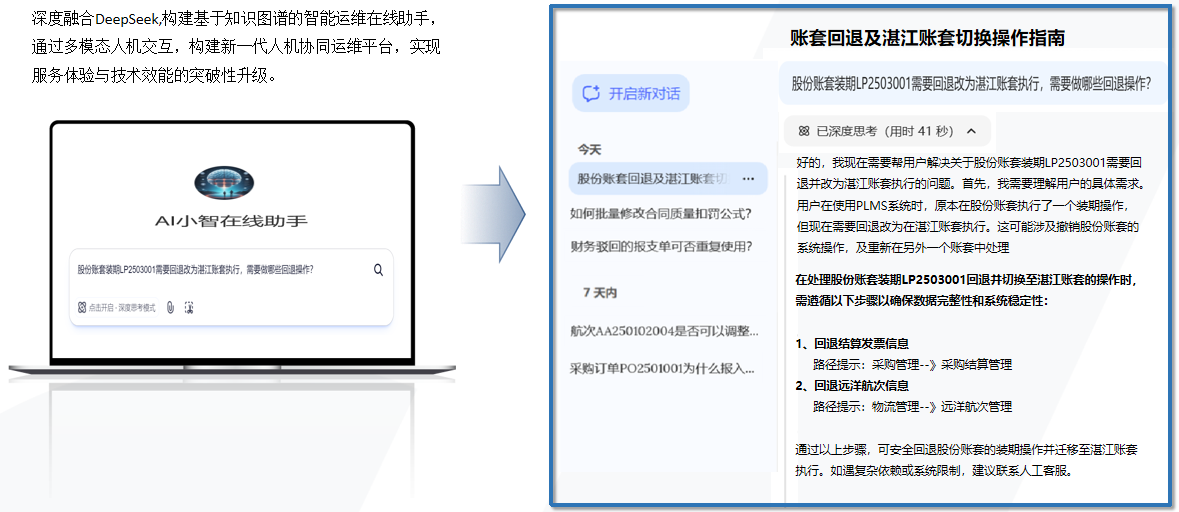Open history item 航次AA250102004是否可以调整

pos(664,330)
